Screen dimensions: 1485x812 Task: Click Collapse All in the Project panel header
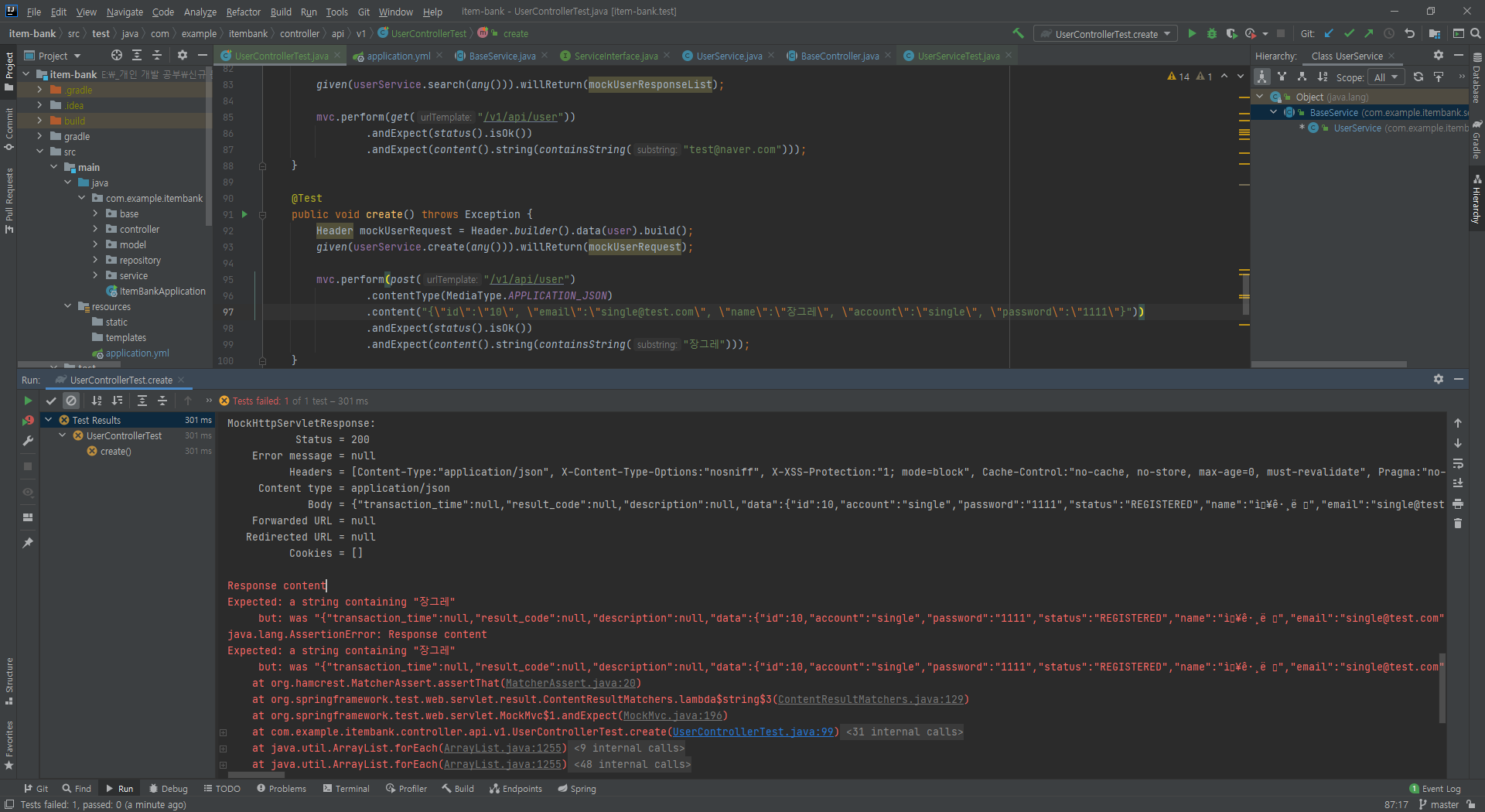pyautogui.click(x=157, y=55)
